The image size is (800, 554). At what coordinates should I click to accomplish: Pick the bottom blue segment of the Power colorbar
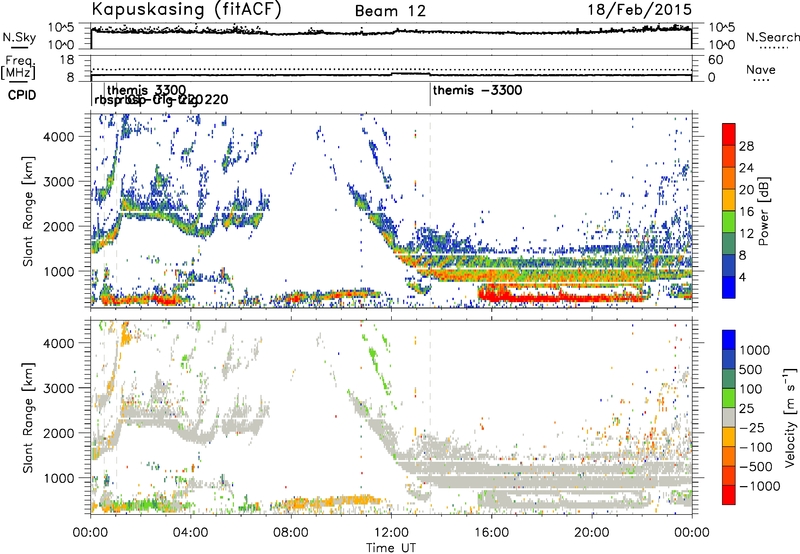click(x=729, y=287)
